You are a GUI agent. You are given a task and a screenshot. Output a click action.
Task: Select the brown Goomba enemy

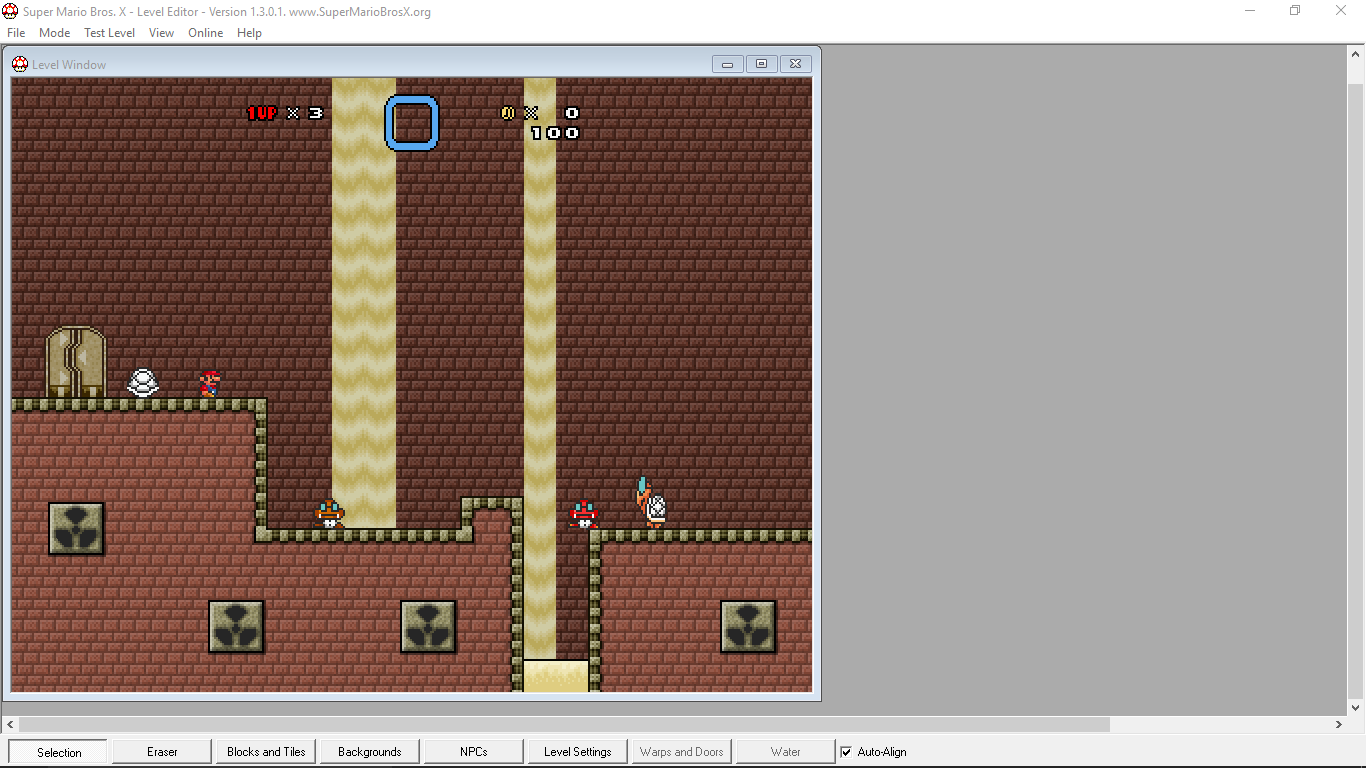[330, 514]
